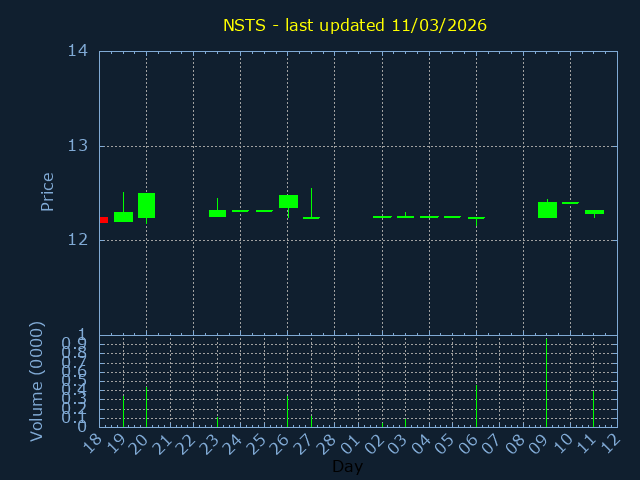Click the red candlestick on day 18
The width and height of the screenshot is (640, 480).
(103, 220)
